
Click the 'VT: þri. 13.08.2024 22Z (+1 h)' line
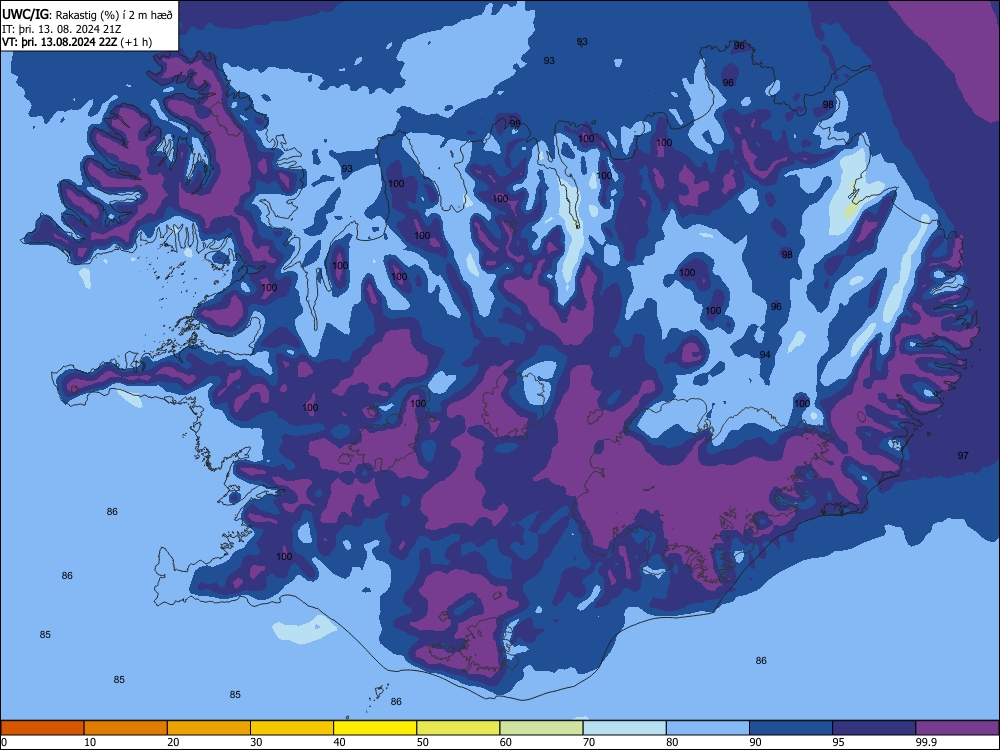click(77, 42)
